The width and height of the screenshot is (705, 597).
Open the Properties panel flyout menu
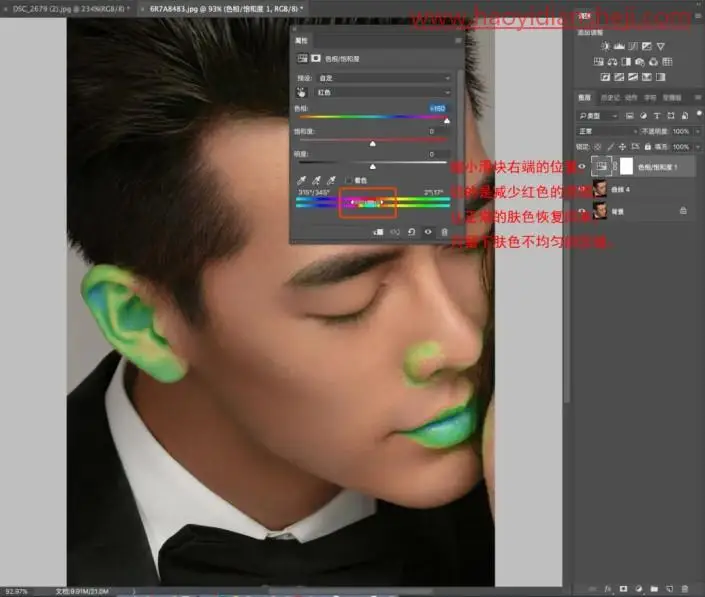pos(458,40)
